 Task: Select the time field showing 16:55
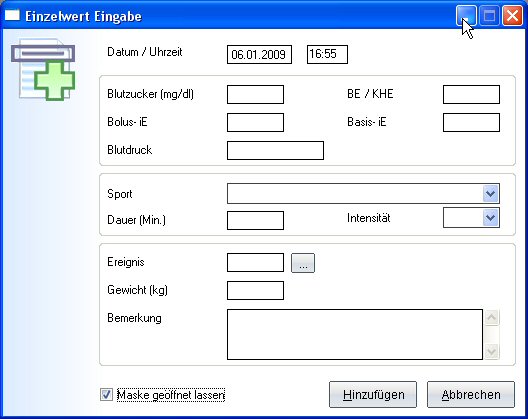click(327, 54)
